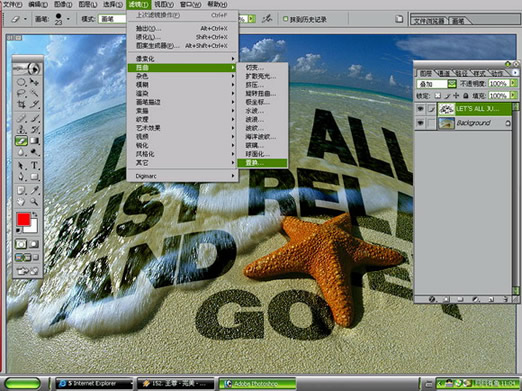Select the Crop tool

coord(21,105)
